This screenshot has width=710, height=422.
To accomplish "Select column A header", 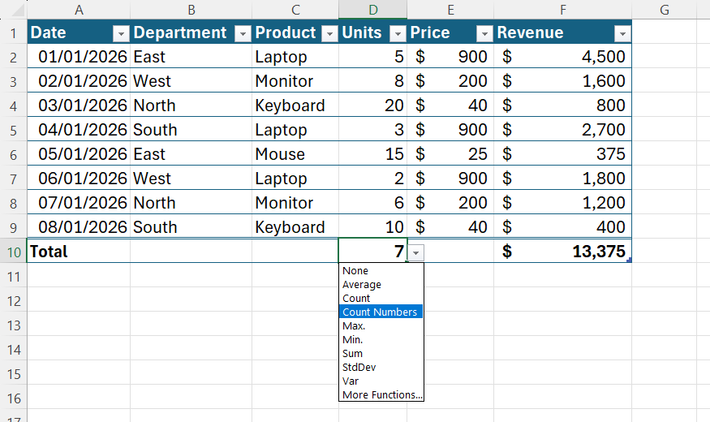I will (79, 10).
